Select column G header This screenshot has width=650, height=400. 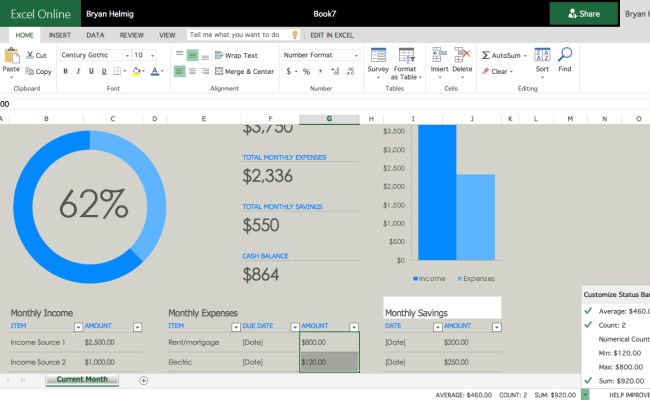[x=329, y=119]
